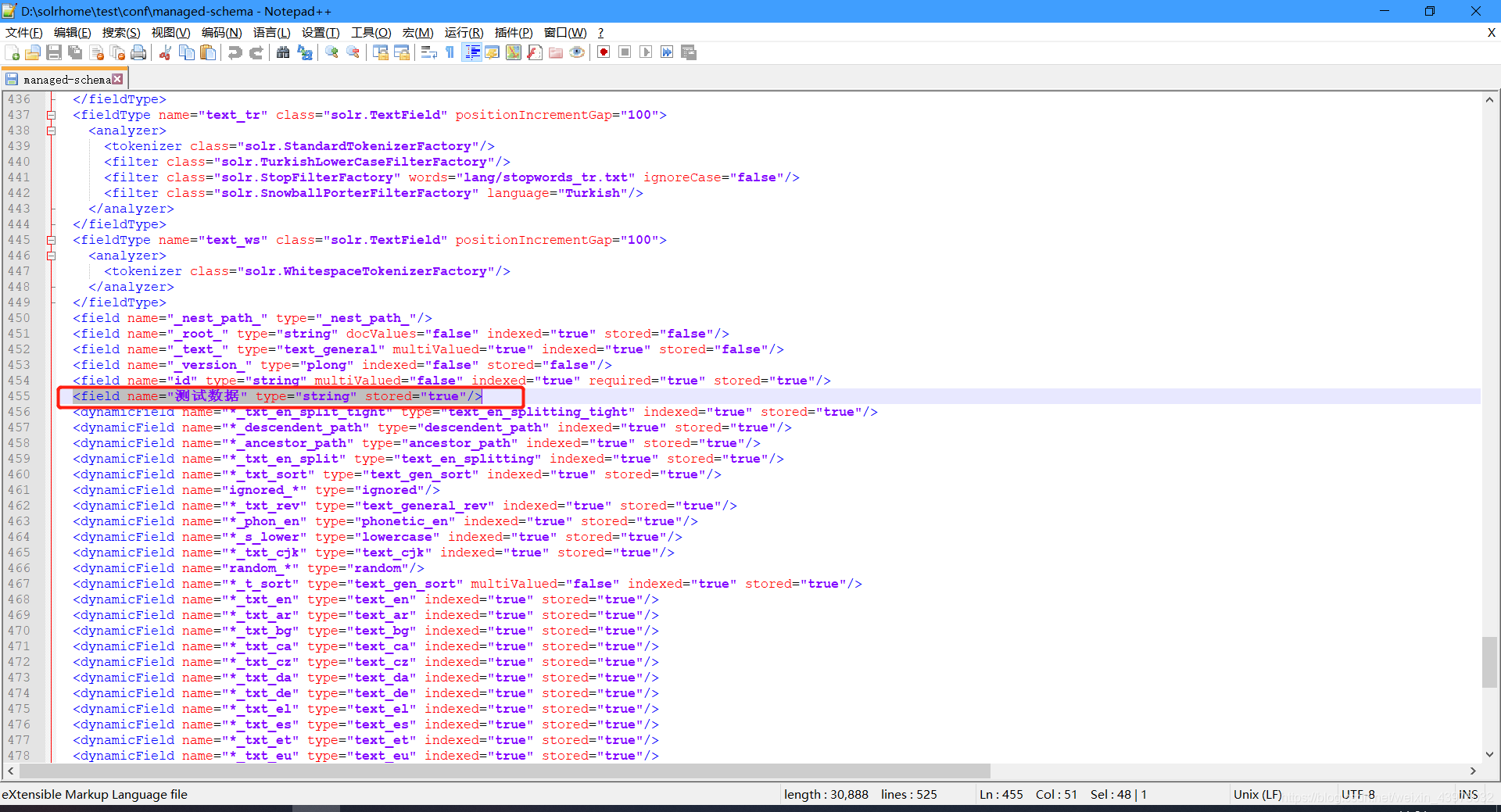Viewport: 1501px width, 812px height.
Task: Toggle synchronized vertical scrolling
Action: [381, 52]
